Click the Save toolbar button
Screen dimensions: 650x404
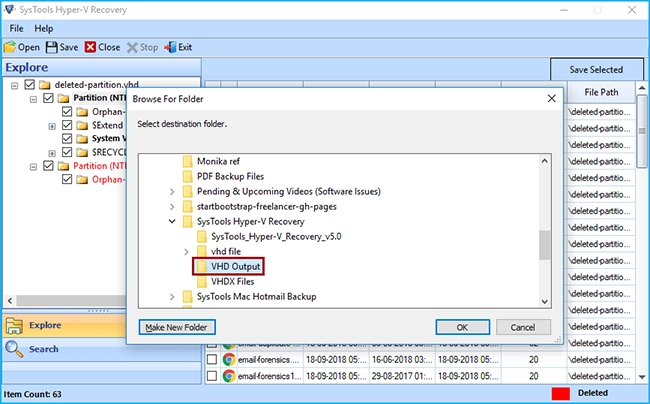[62, 47]
